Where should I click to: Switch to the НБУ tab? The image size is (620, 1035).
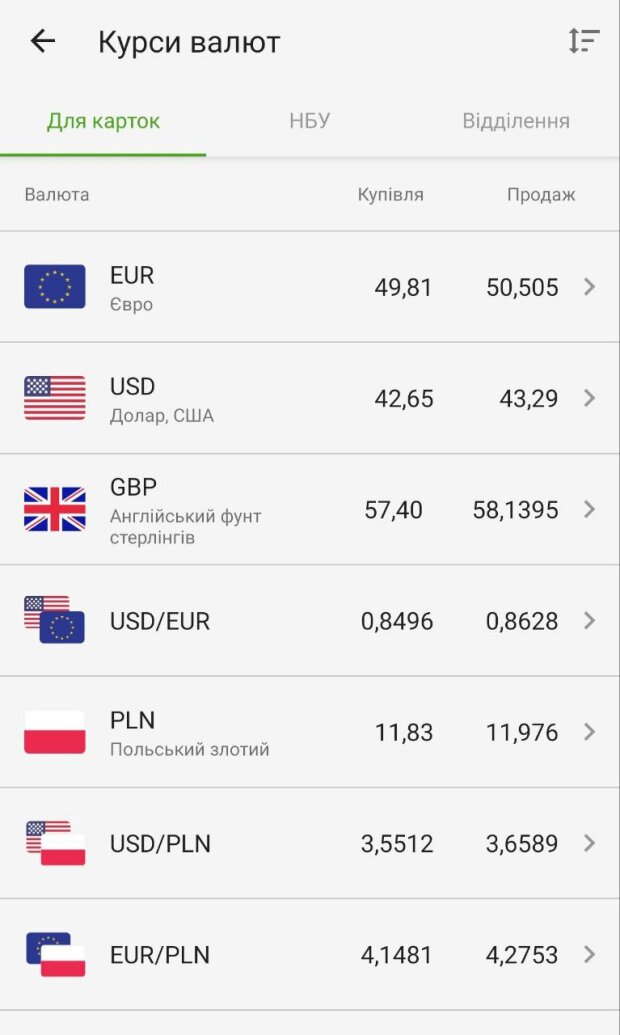[x=309, y=121]
